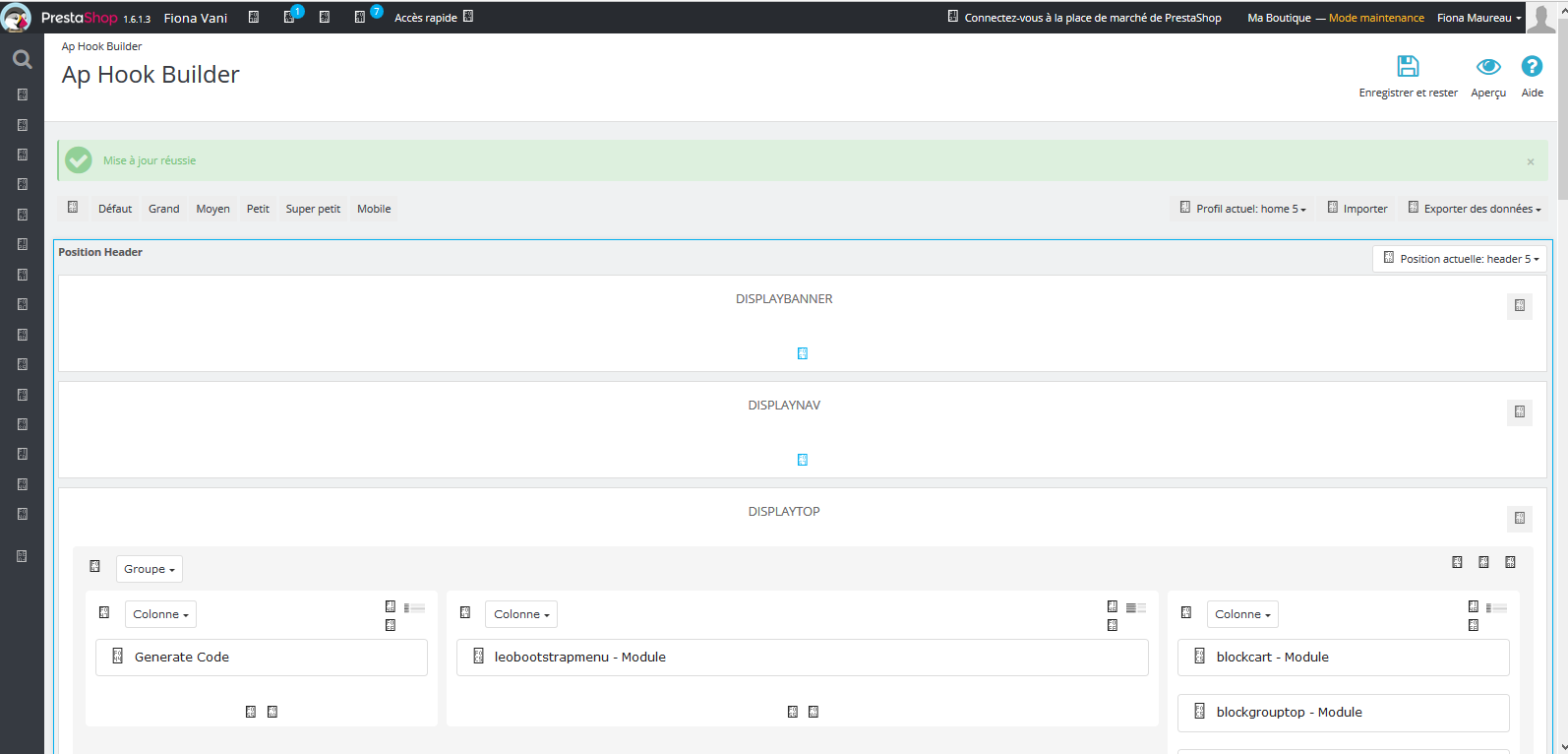Open notifications icon with badge 1

click(x=289, y=17)
